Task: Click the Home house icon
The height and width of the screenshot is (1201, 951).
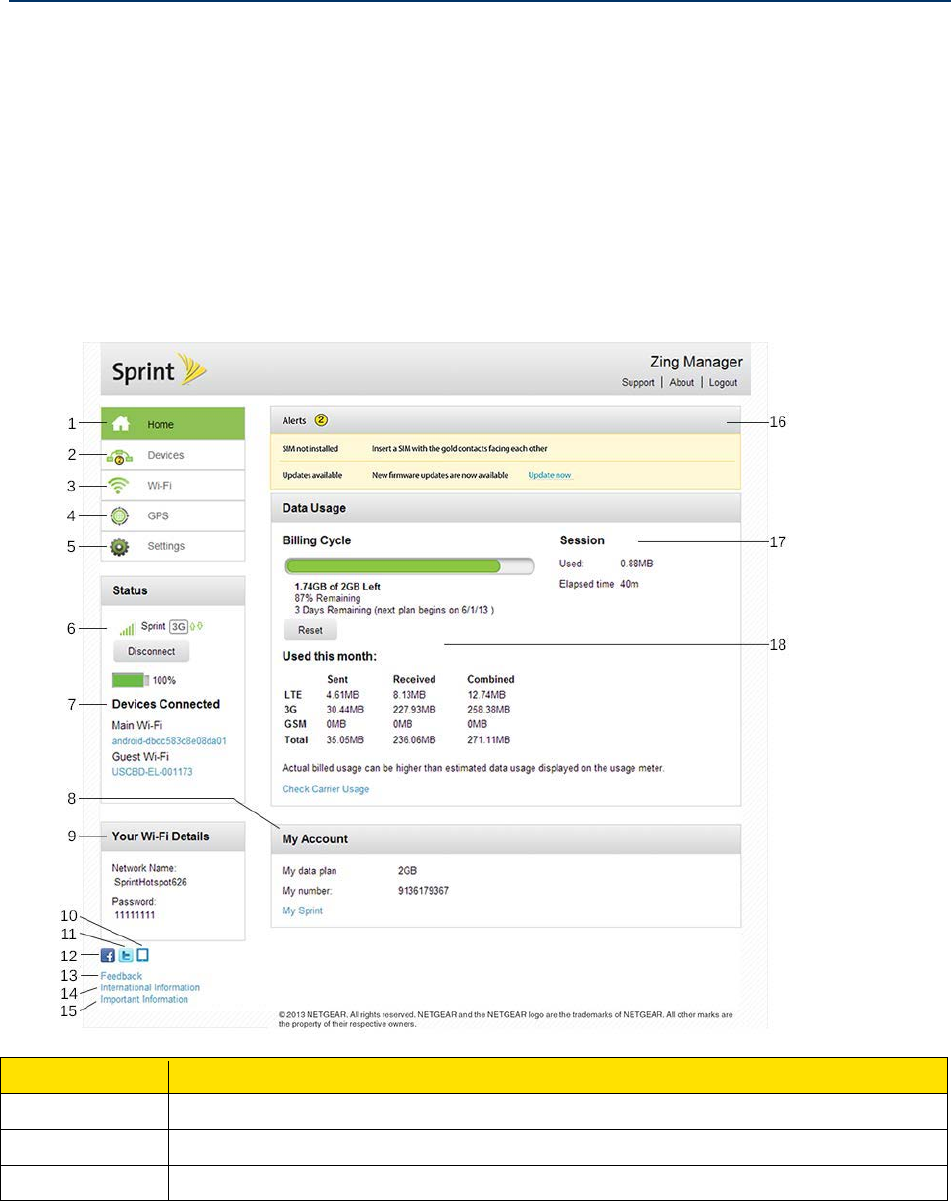Action: 121,424
